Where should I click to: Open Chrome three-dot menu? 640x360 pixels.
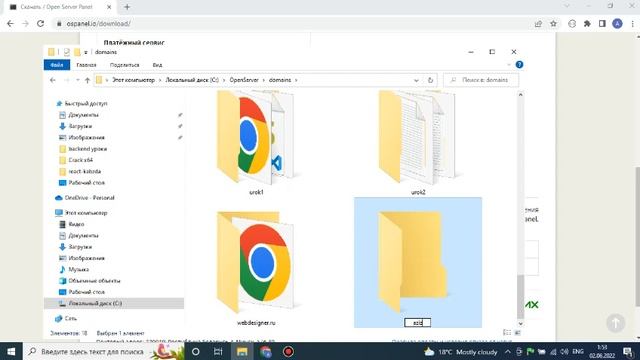pyautogui.click(x=632, y=24)
